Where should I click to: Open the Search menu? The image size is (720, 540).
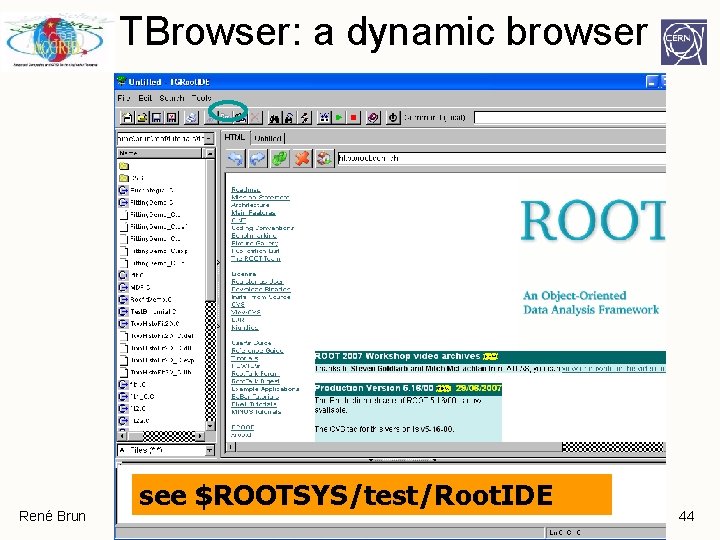click(172, 98)
